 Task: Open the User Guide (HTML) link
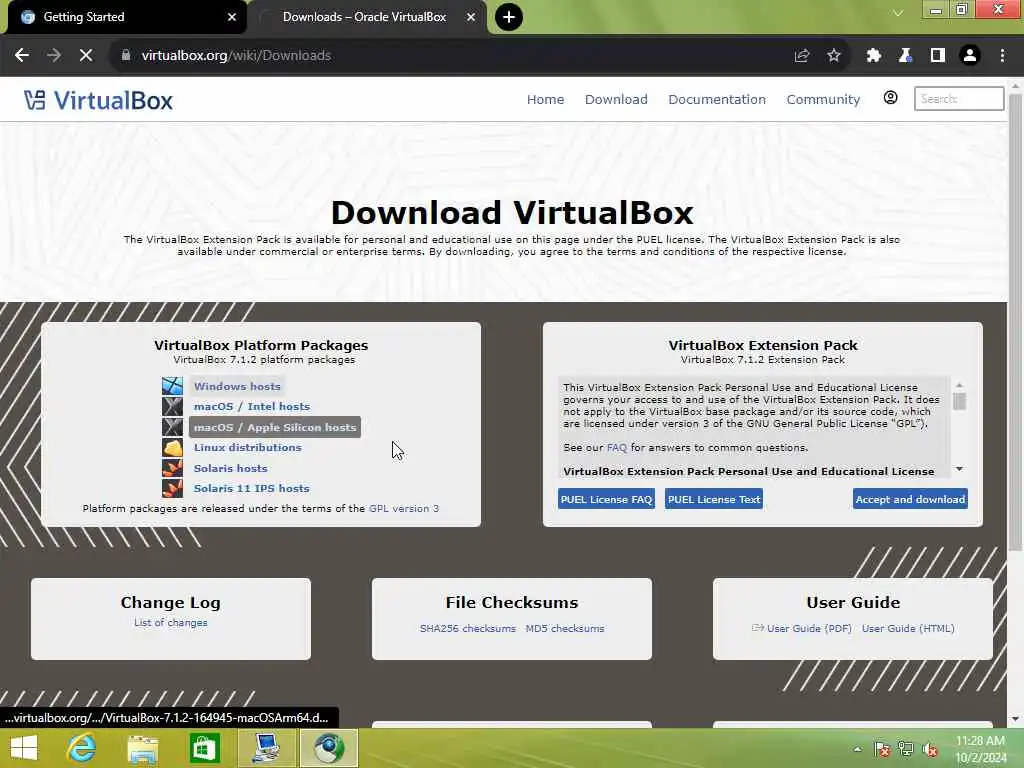tap(908, 629)
